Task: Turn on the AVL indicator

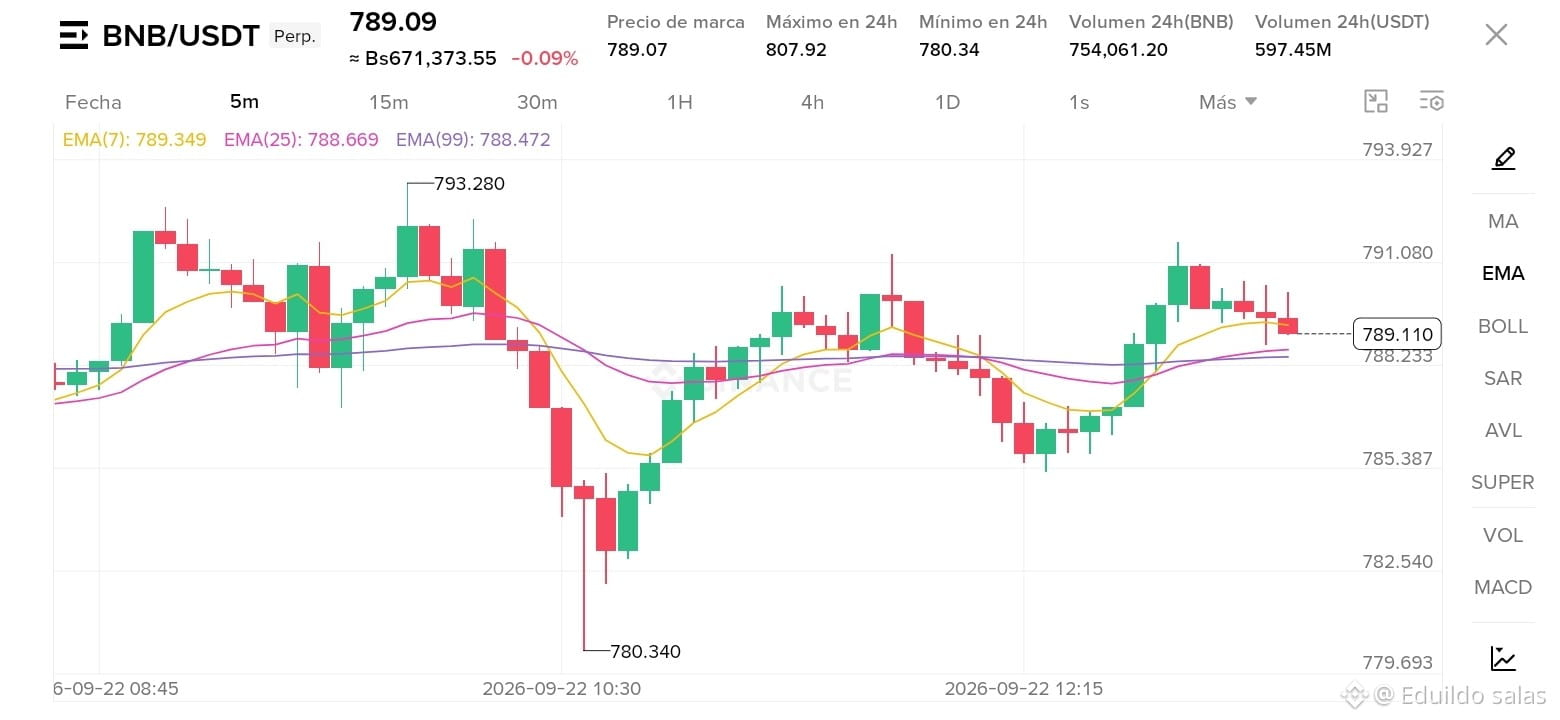Action: (x=1503, y=430)
